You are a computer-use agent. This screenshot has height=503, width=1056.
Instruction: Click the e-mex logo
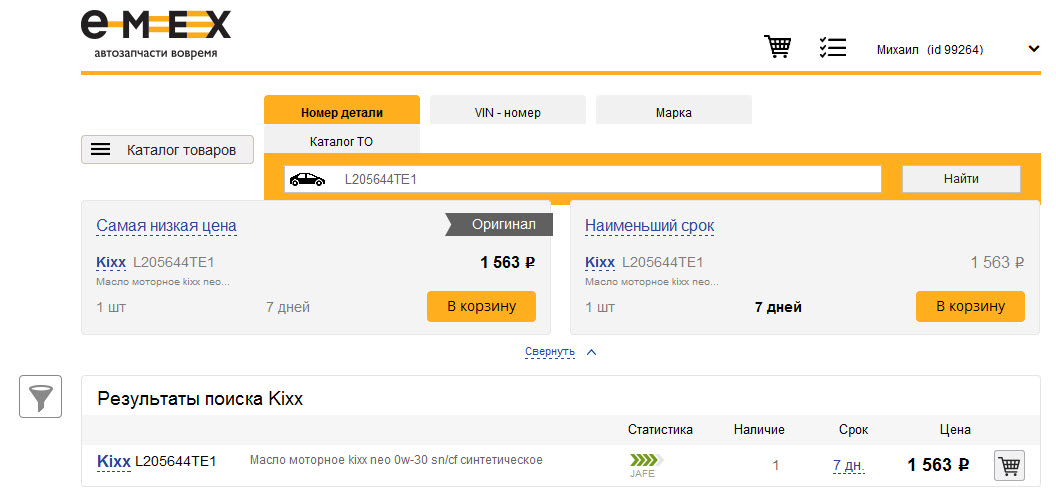156,34
